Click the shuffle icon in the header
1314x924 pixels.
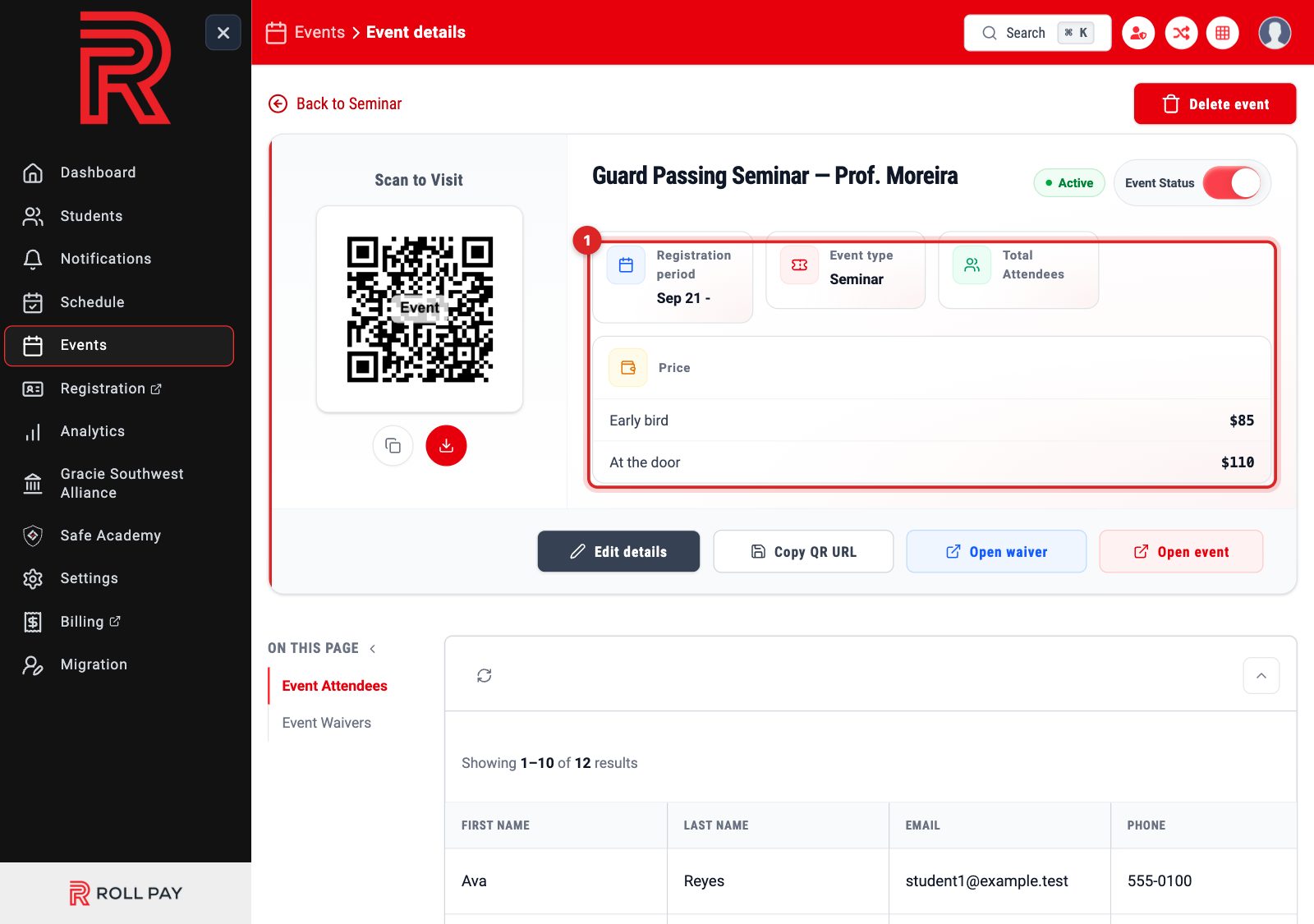(1181, 33)
